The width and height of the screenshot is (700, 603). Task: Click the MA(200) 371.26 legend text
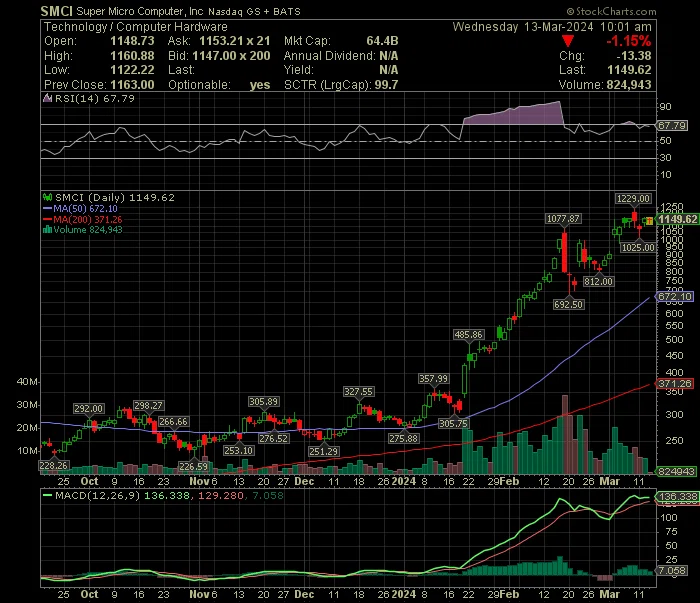pyautogui.click(x=88, y=220)
